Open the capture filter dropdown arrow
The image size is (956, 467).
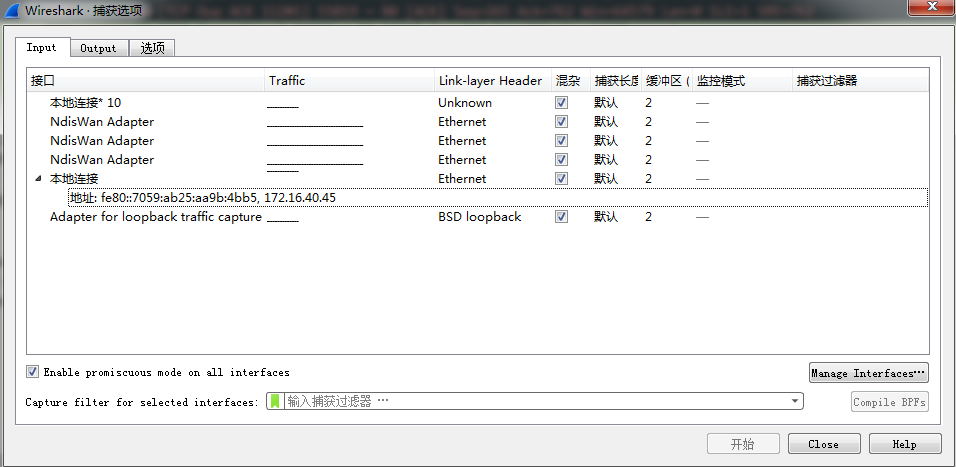(x=794, y=401)
